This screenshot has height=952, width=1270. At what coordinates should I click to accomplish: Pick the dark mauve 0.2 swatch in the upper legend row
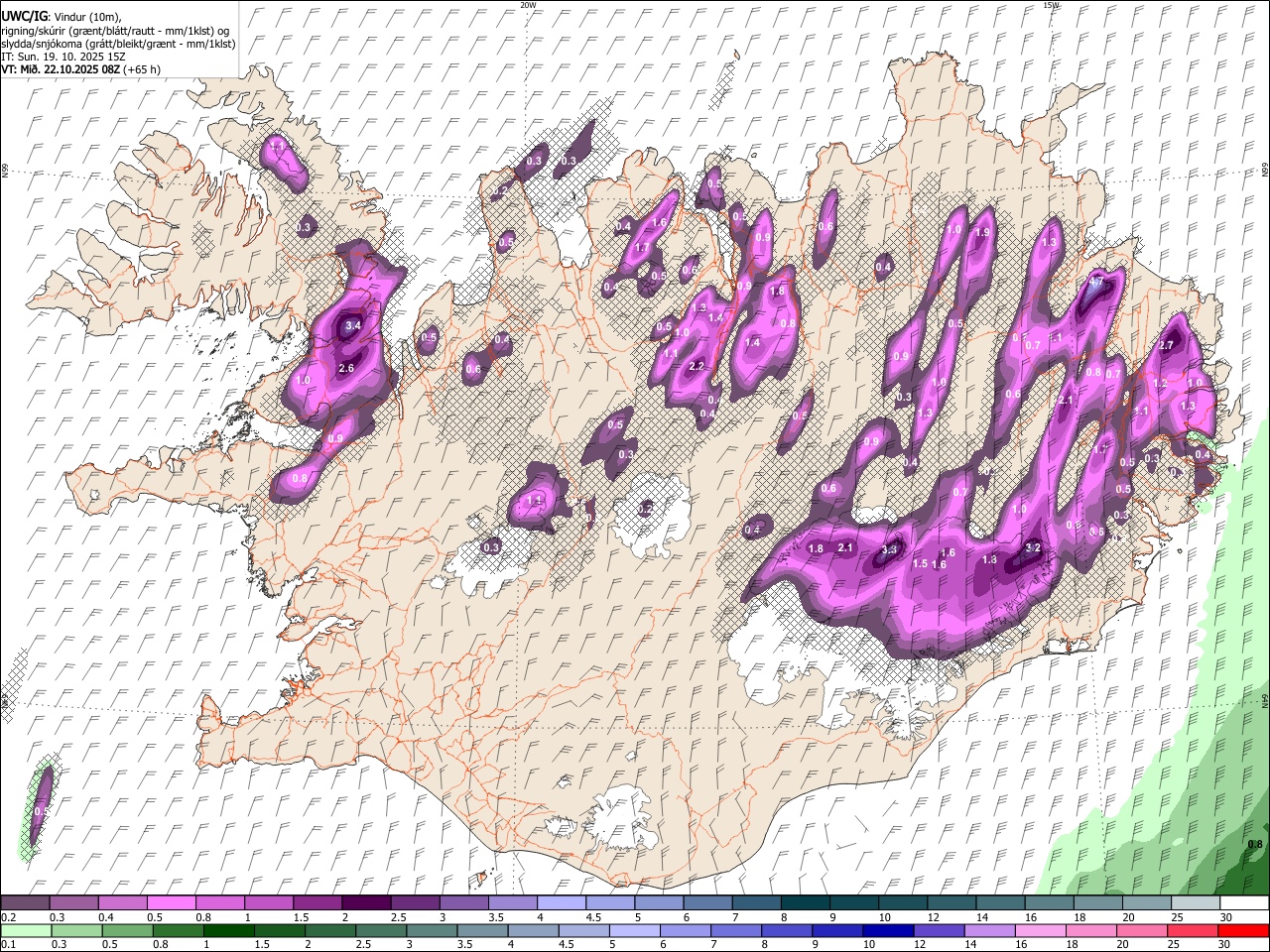(25, 903)
